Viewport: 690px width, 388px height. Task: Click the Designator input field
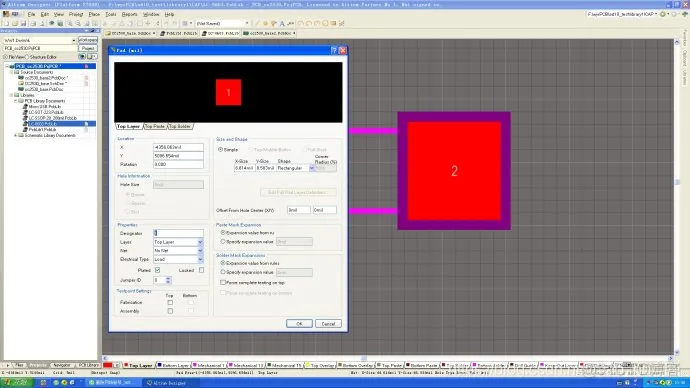[178, 233]
